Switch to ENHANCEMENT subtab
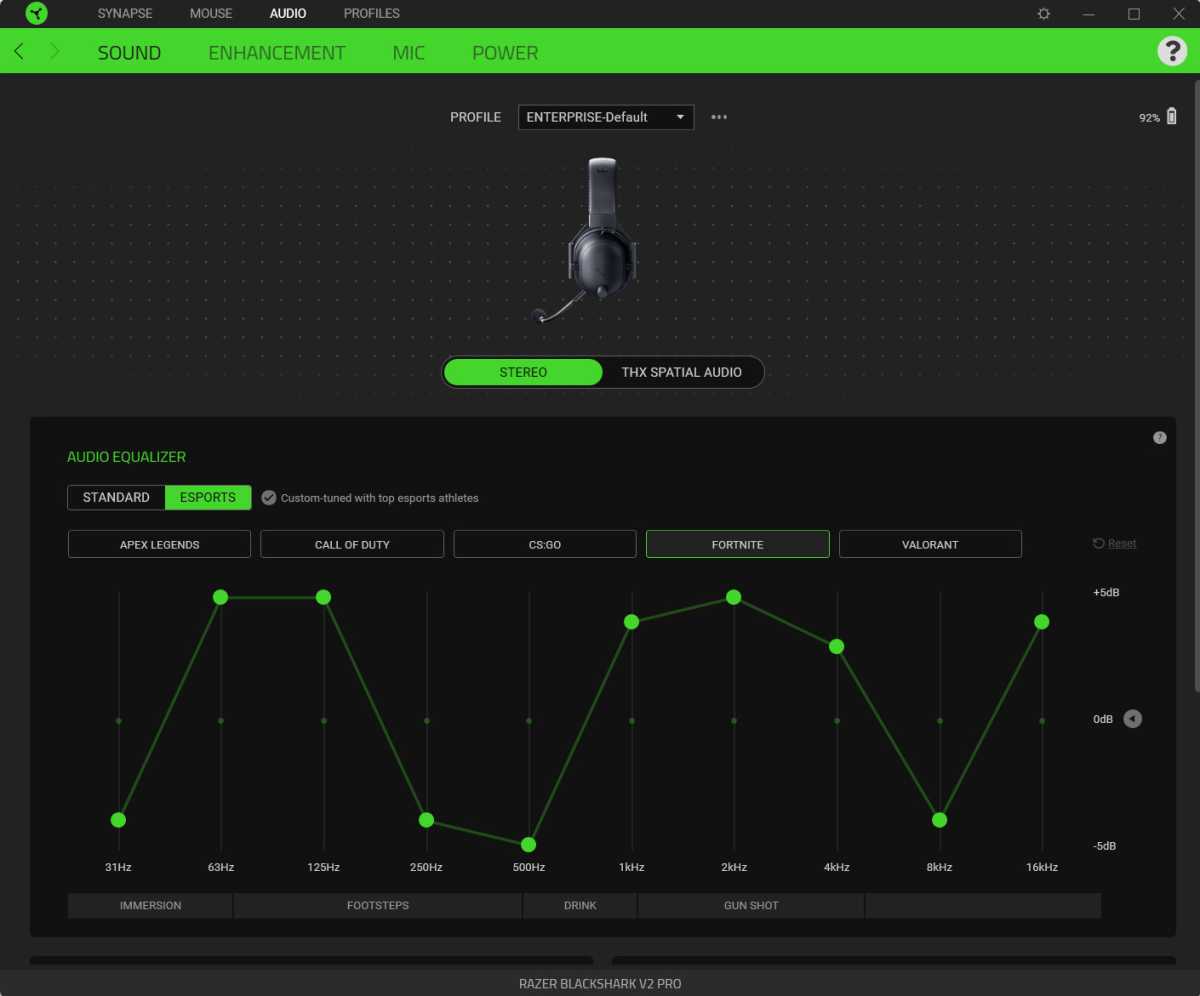Image resolution: width=1200 pixels, height=996 pixels. click(x=277, y=53)
